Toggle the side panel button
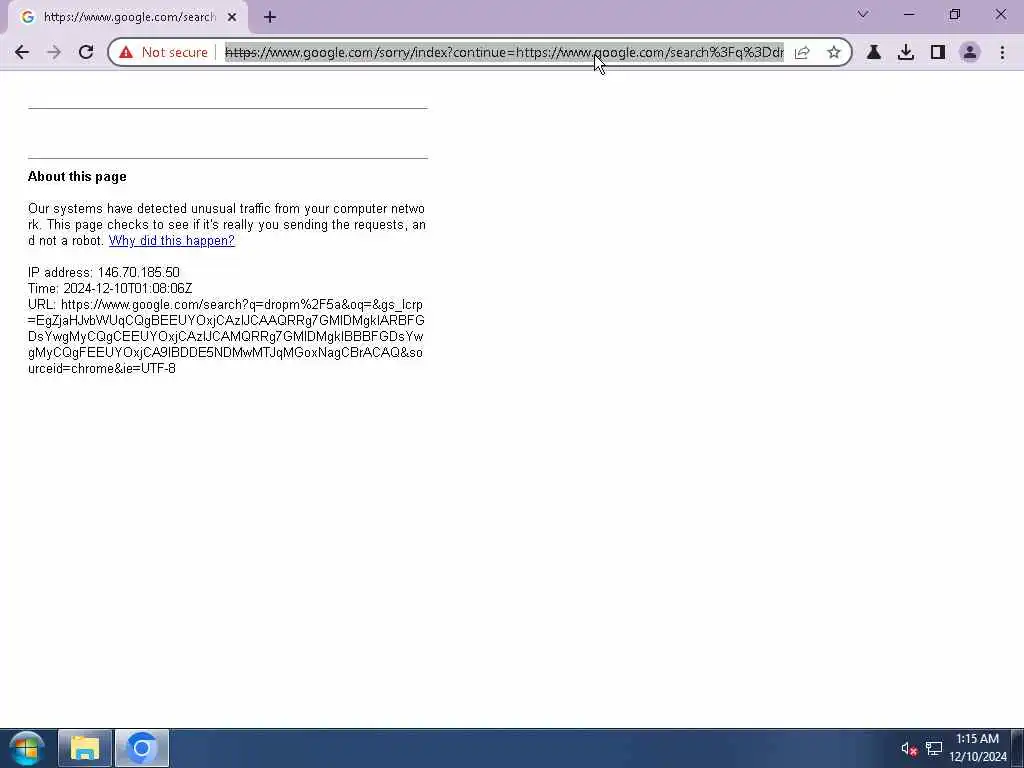 pyautogui.click(x=938, y=52)
